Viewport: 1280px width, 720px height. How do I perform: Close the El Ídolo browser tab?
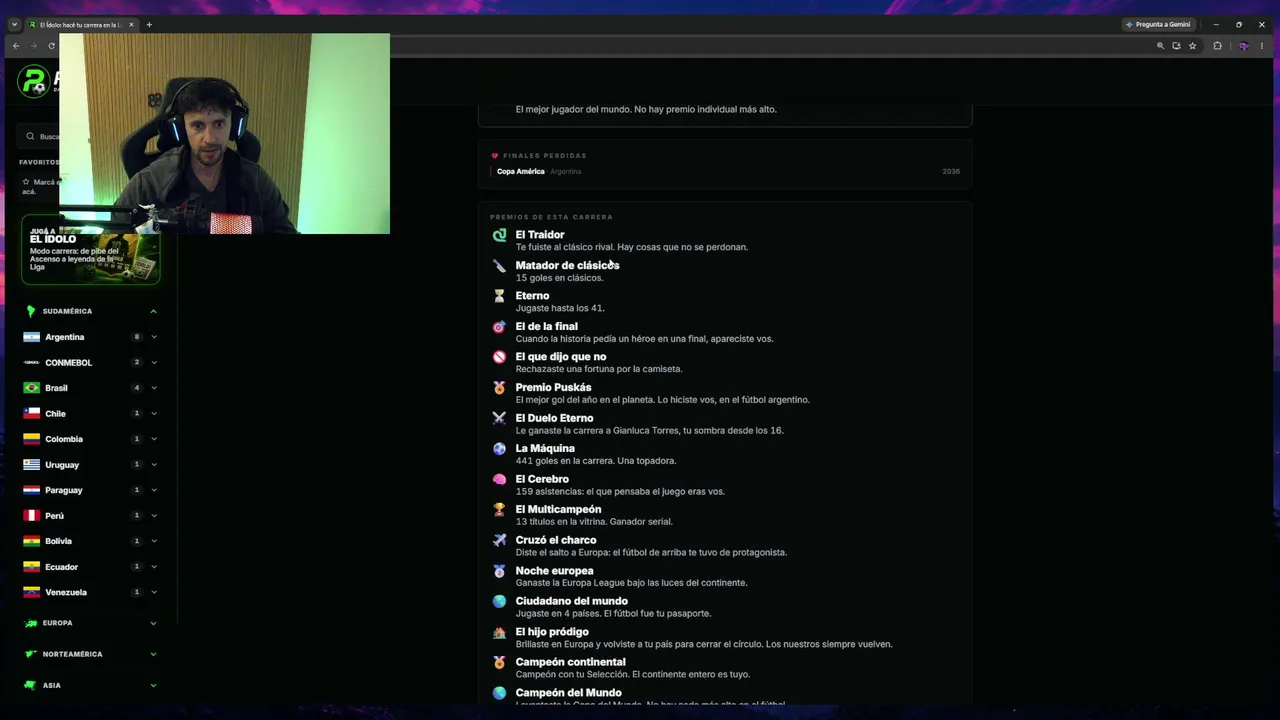131,24
